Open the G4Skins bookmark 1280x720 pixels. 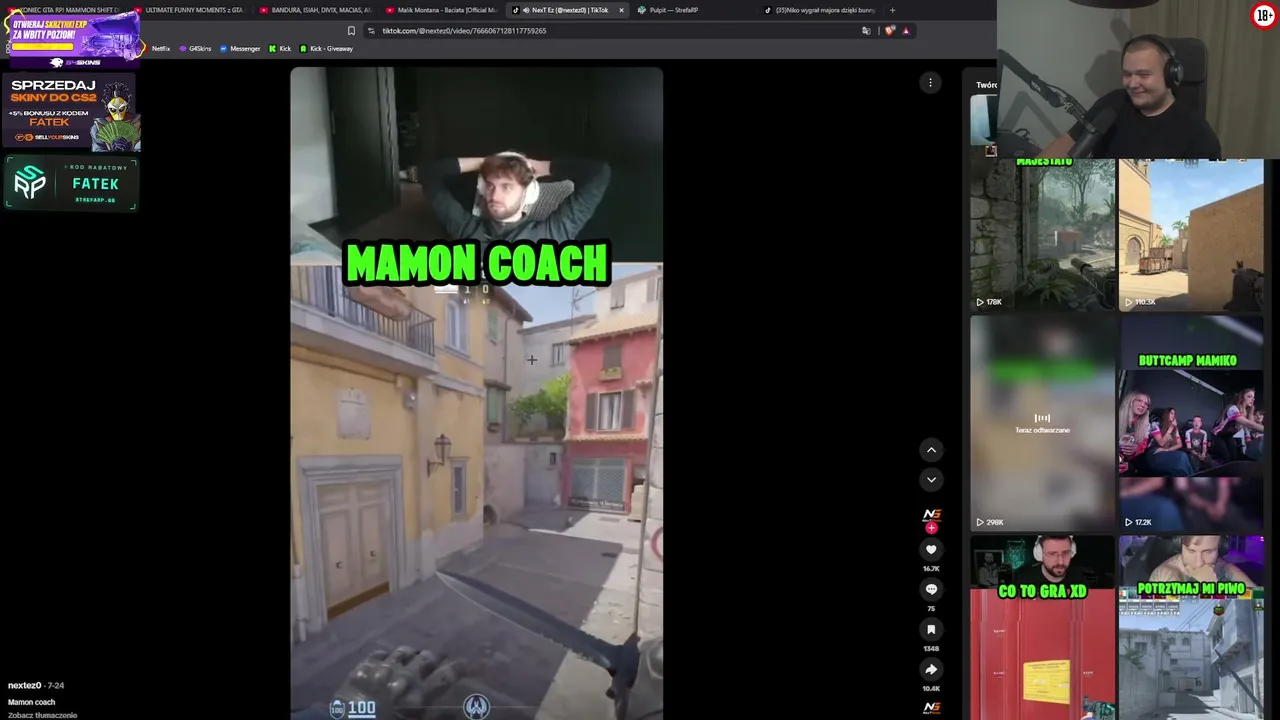pos(195,48)
